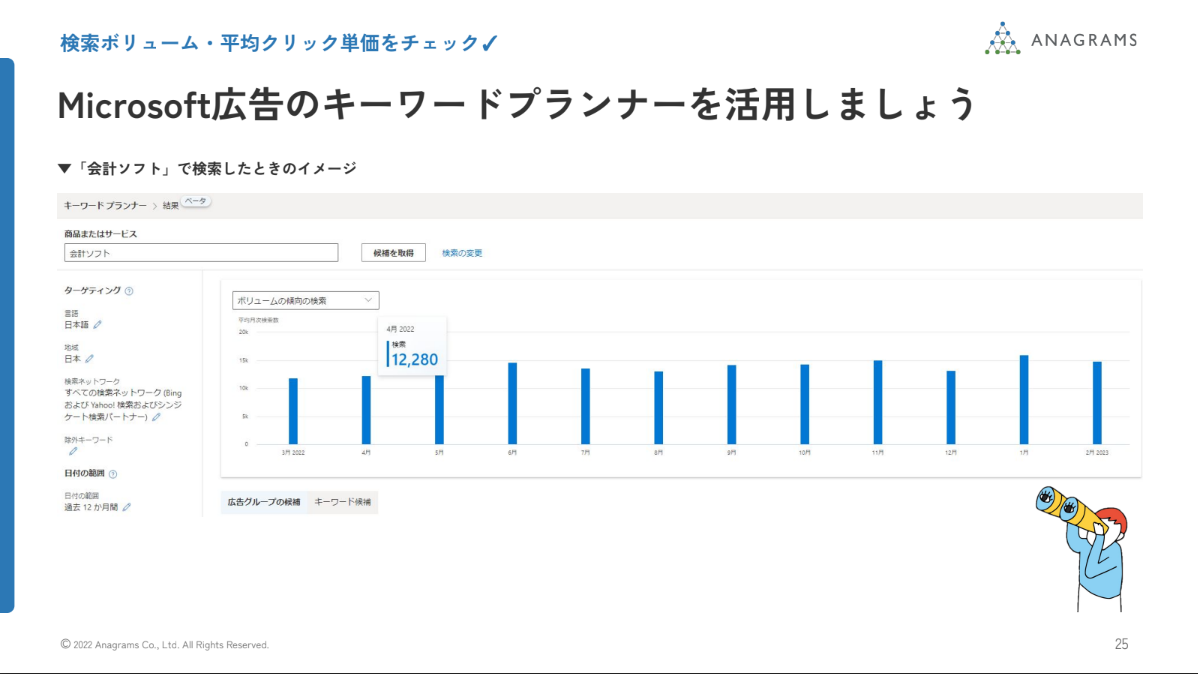Select the 6月 bar in chart
Viewport: 1198px width, 674px height.
(513, 403)
